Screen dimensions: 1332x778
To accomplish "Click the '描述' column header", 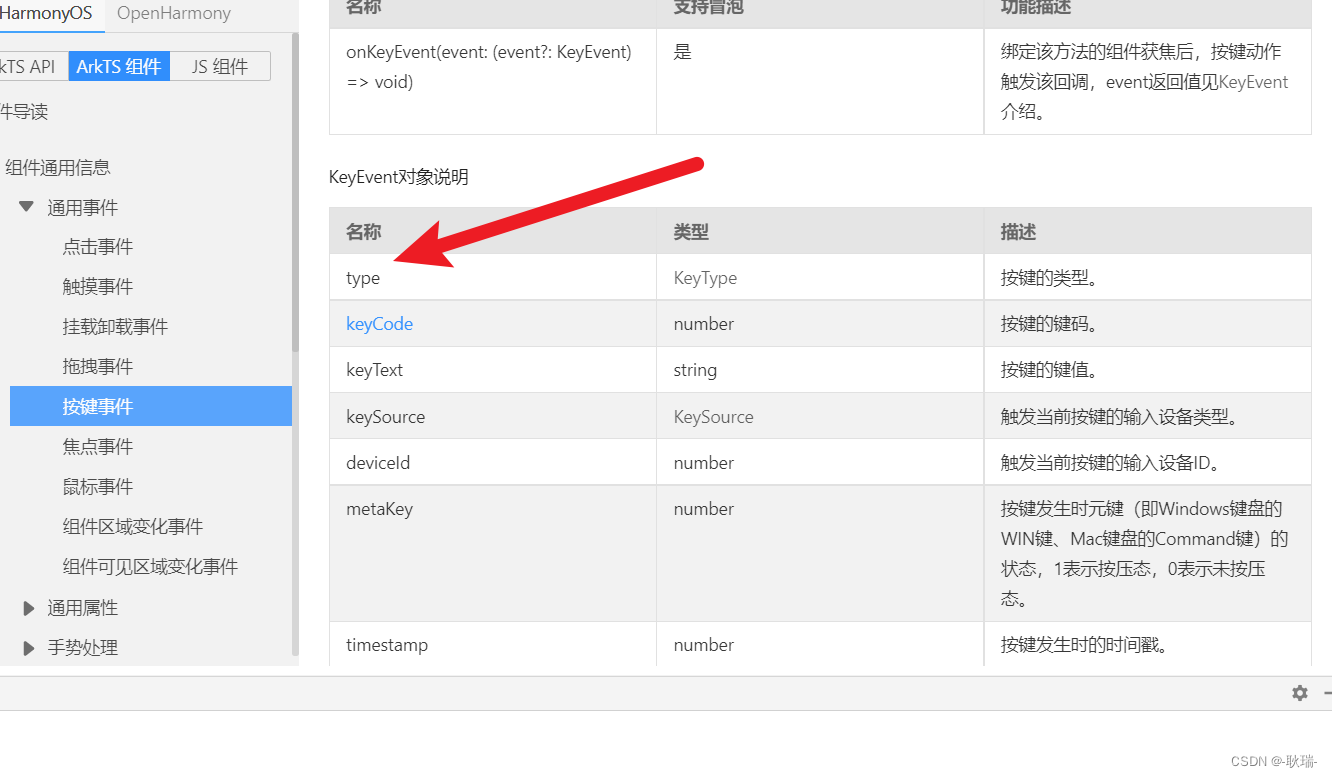I will pyautogui.click(x=1147, y=231).
